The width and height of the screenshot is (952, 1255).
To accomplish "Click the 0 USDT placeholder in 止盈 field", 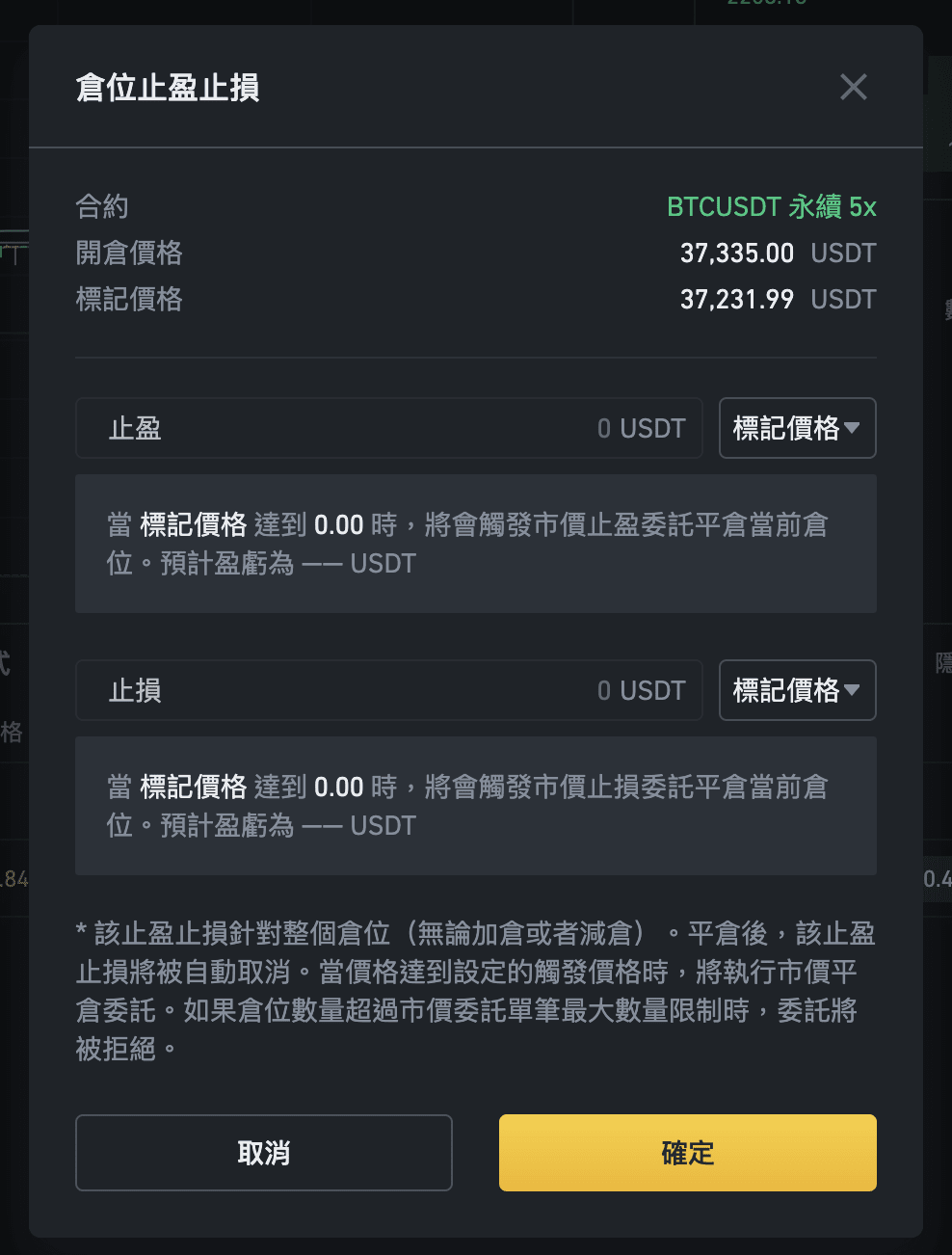I will coord(641,428).
